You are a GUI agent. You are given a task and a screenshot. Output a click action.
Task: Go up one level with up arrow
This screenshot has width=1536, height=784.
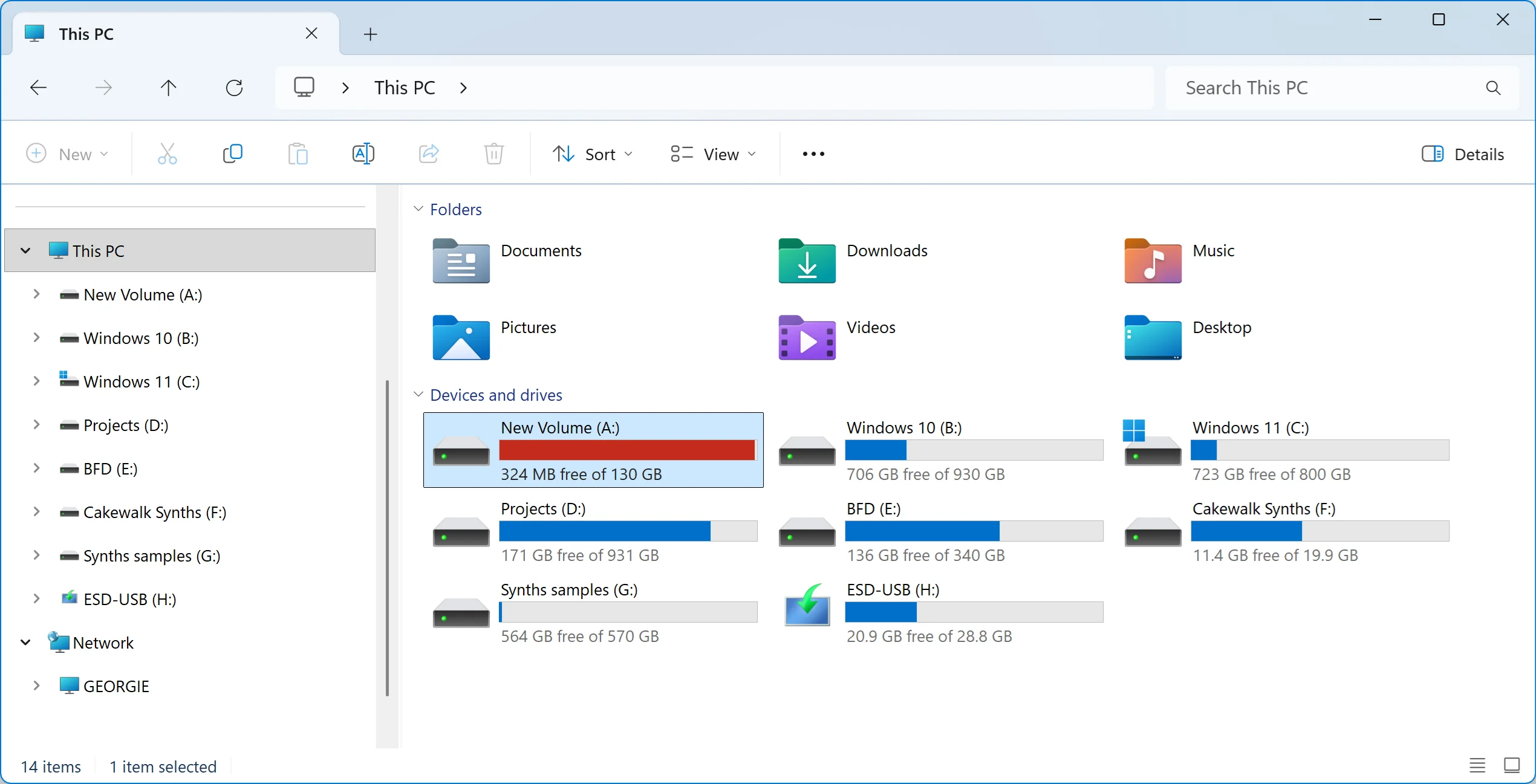(169, 88)
